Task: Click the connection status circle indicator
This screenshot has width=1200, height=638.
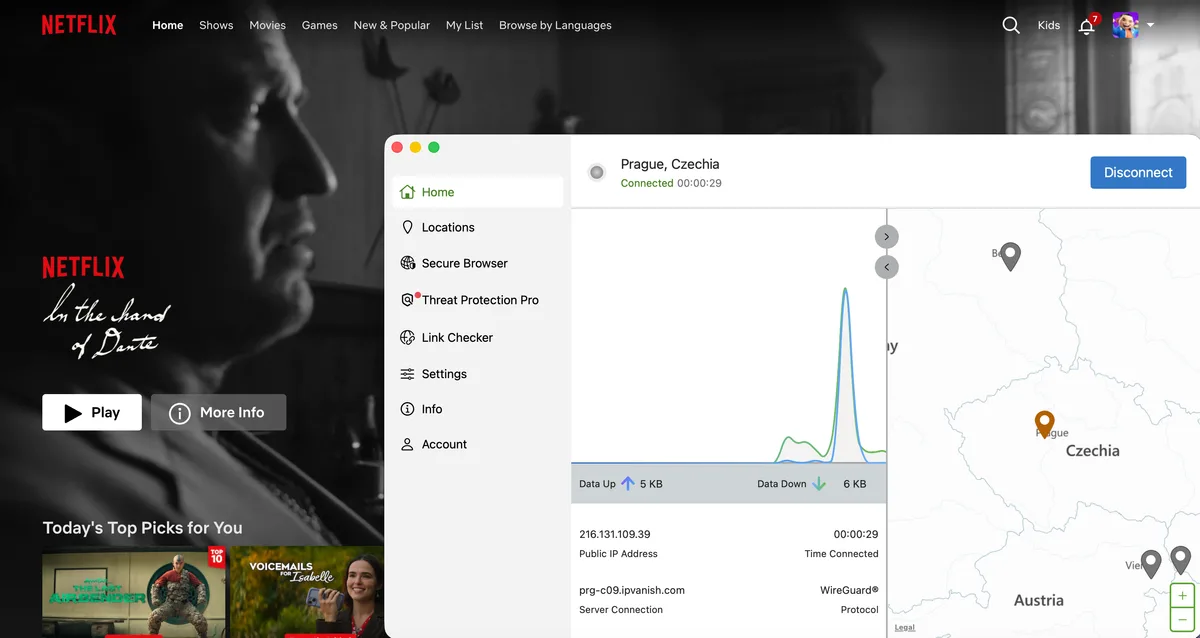Action: pos(597,172)
